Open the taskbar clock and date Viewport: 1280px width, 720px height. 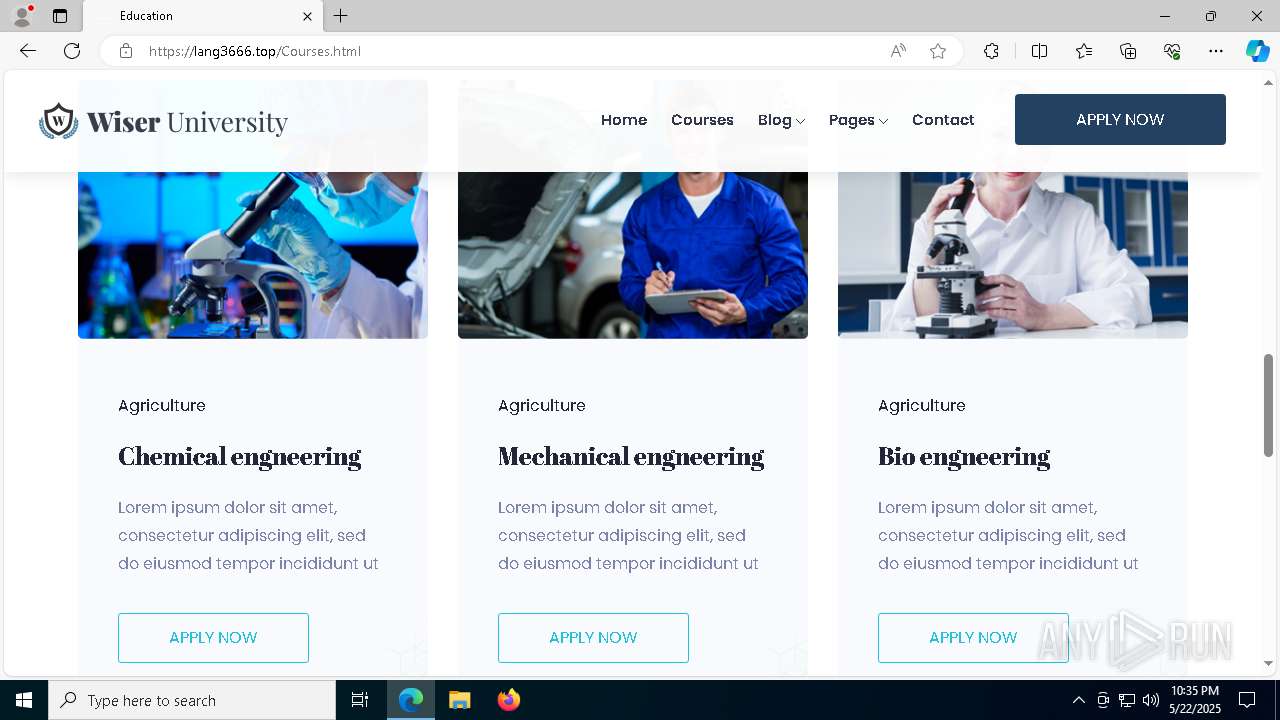1194,700
